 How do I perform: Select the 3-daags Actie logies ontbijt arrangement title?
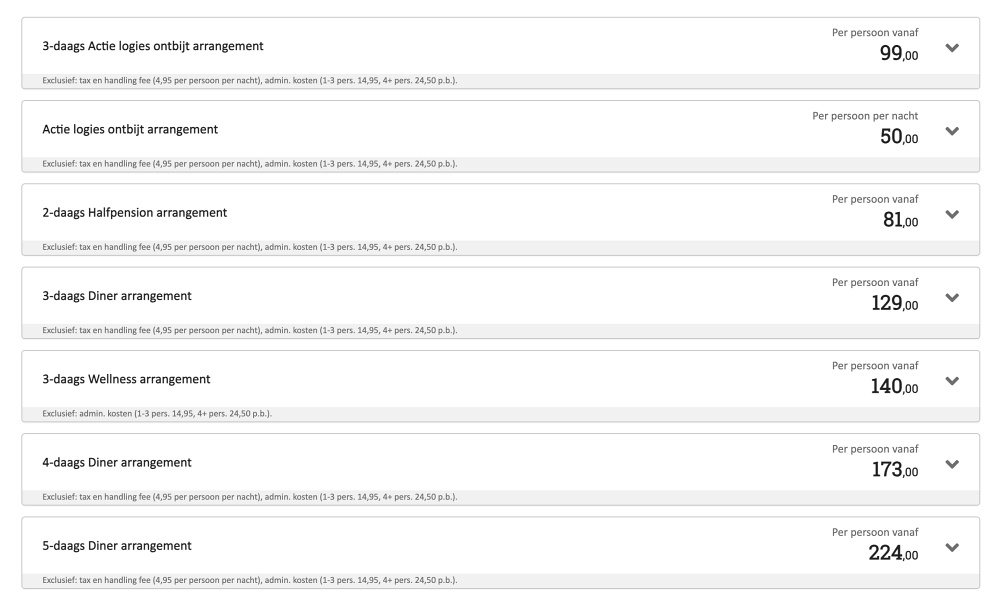152,46
